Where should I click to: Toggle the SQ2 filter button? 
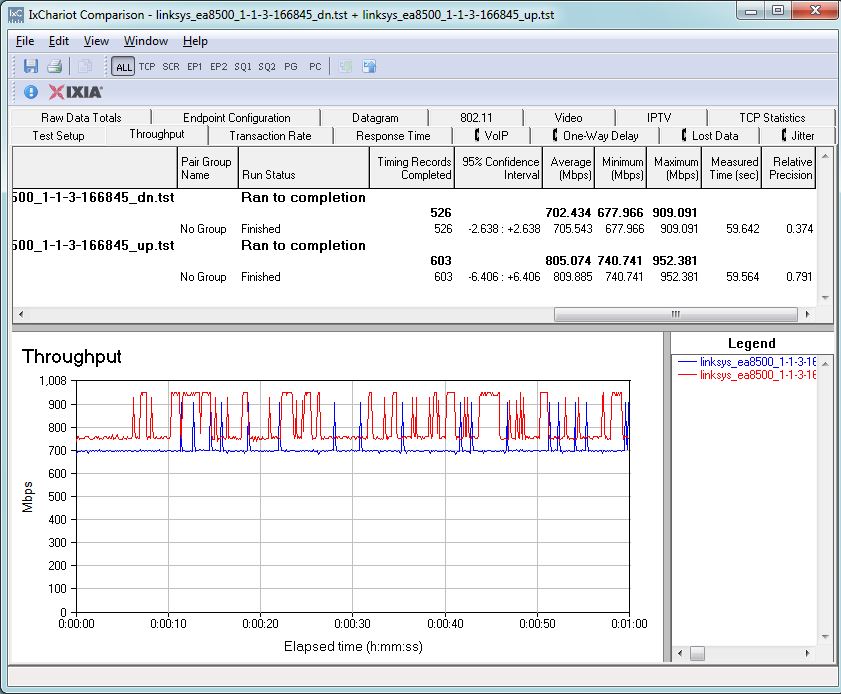tap(267, 67)
